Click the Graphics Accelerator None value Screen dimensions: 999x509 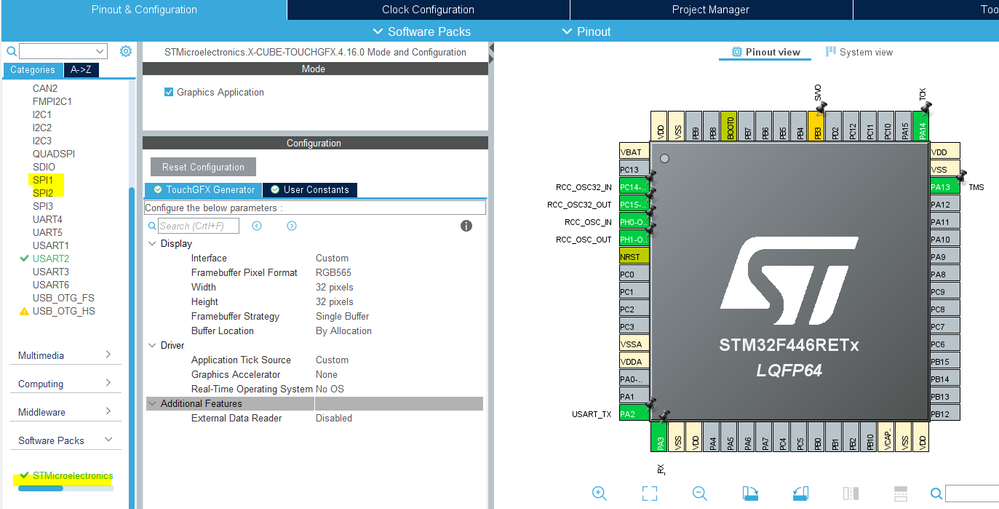(326, 375)
